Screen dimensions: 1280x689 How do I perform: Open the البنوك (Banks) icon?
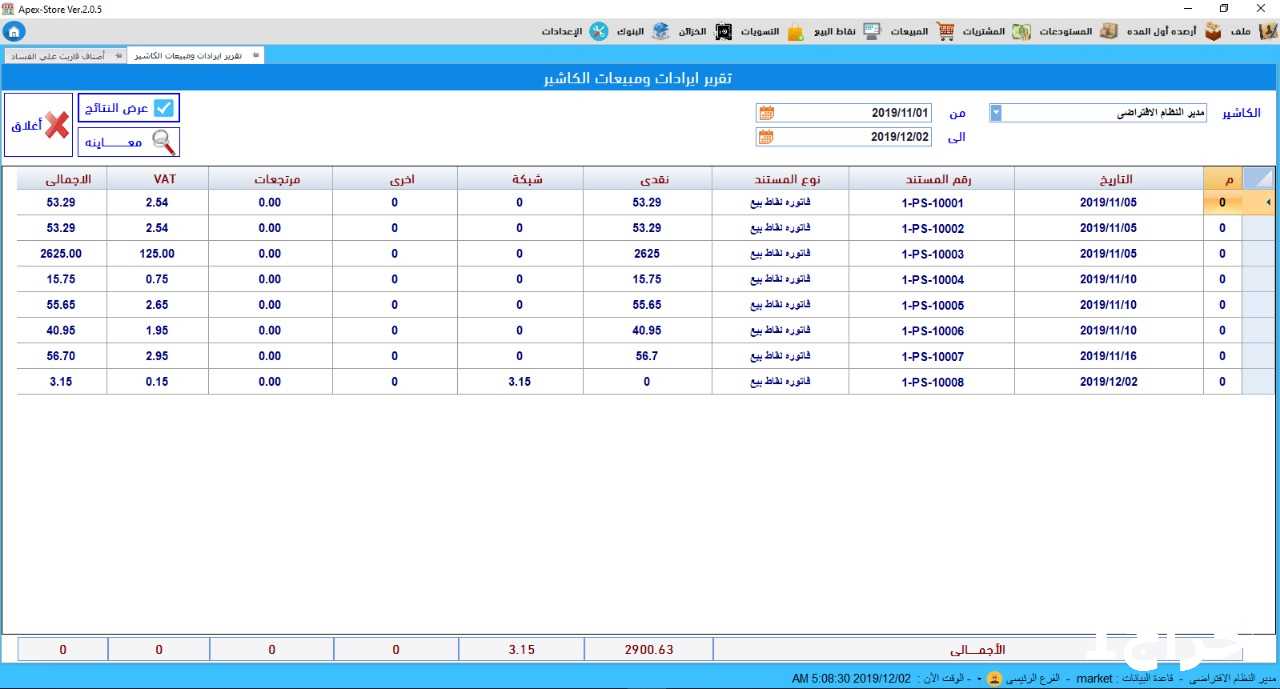coord(660,31)
